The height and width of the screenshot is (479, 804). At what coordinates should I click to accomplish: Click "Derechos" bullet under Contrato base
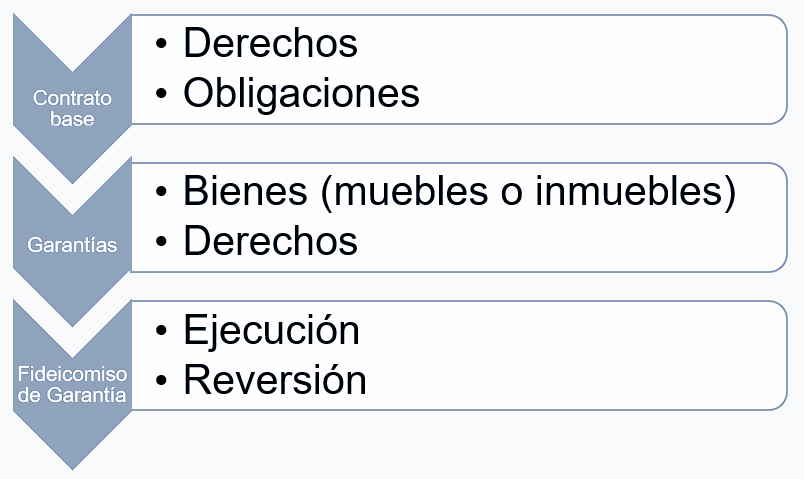[270, 43]
